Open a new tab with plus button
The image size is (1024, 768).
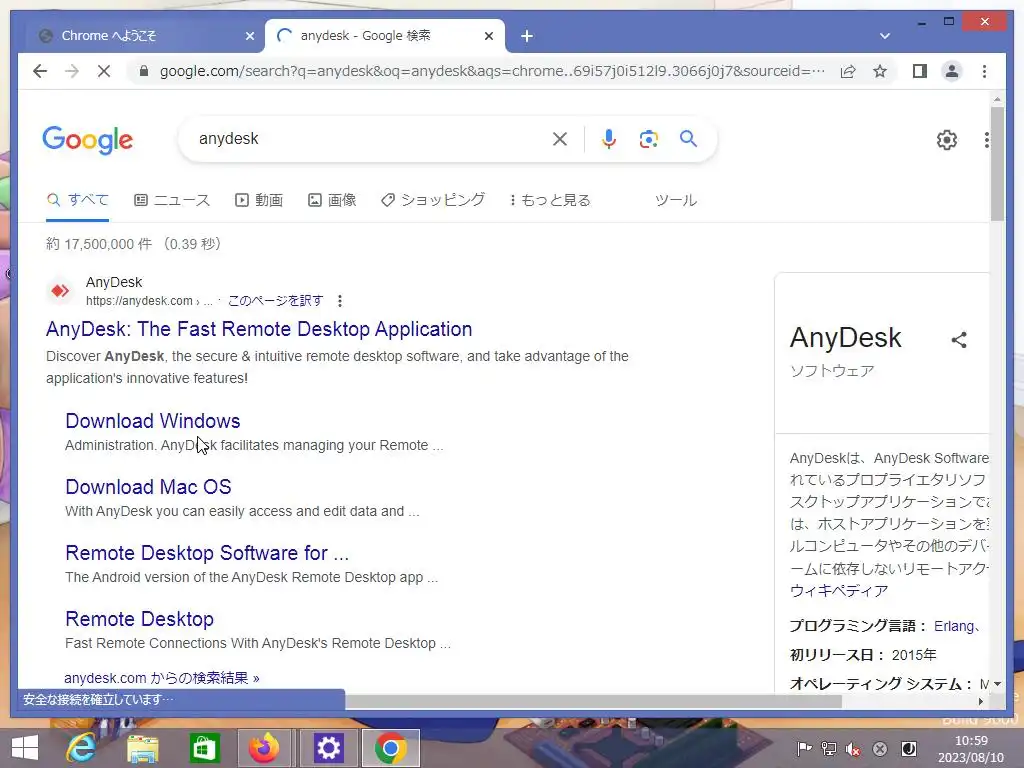click(527, 37)
